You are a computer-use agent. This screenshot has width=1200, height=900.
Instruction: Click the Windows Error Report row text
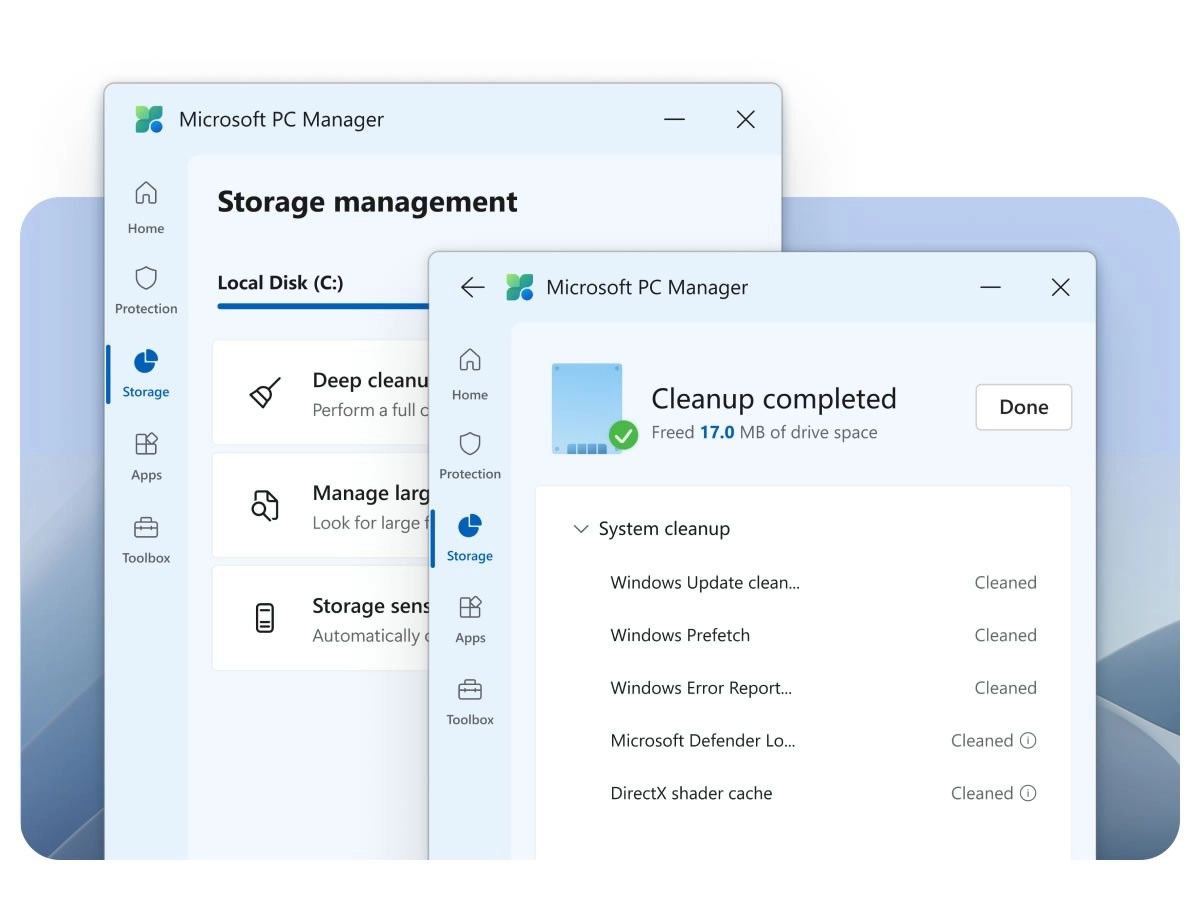pyautogui.click(x=701, y=688)
